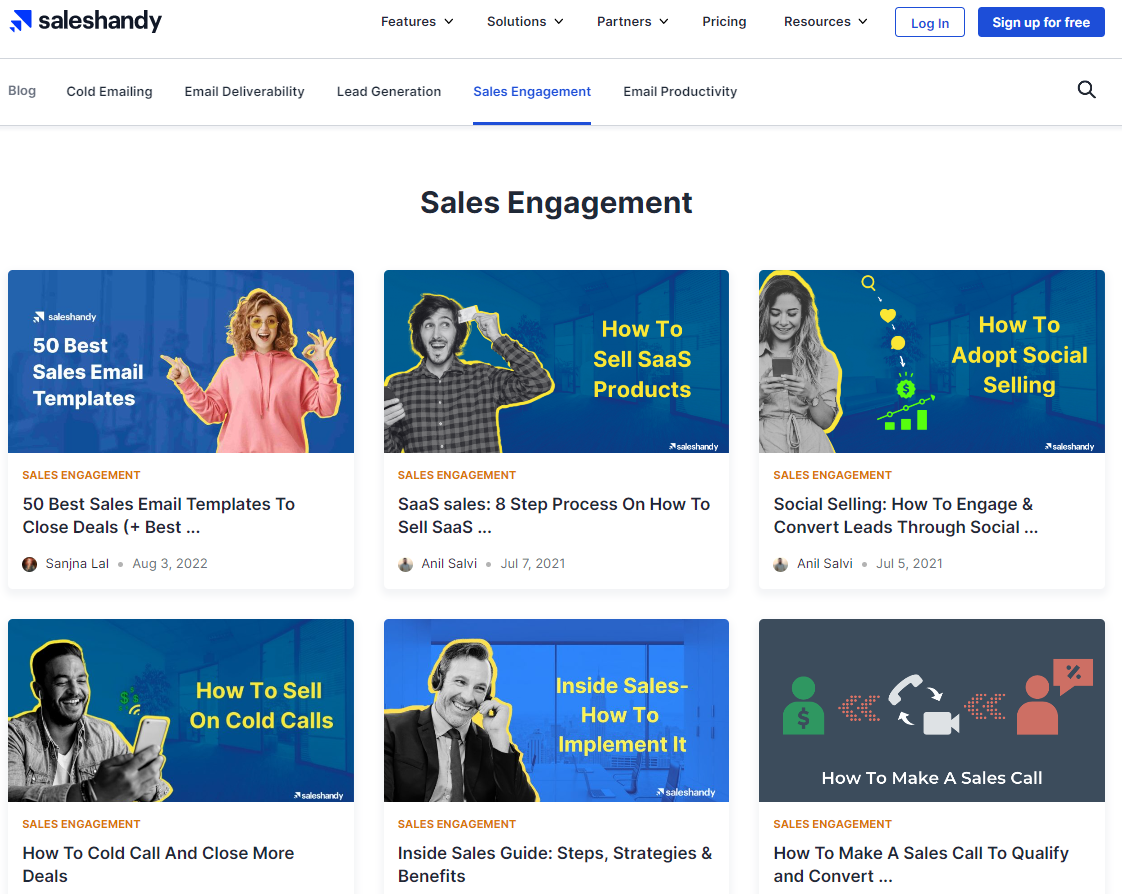
Task: Expand the Resources dropdown menu
Action: coord(826,21)
